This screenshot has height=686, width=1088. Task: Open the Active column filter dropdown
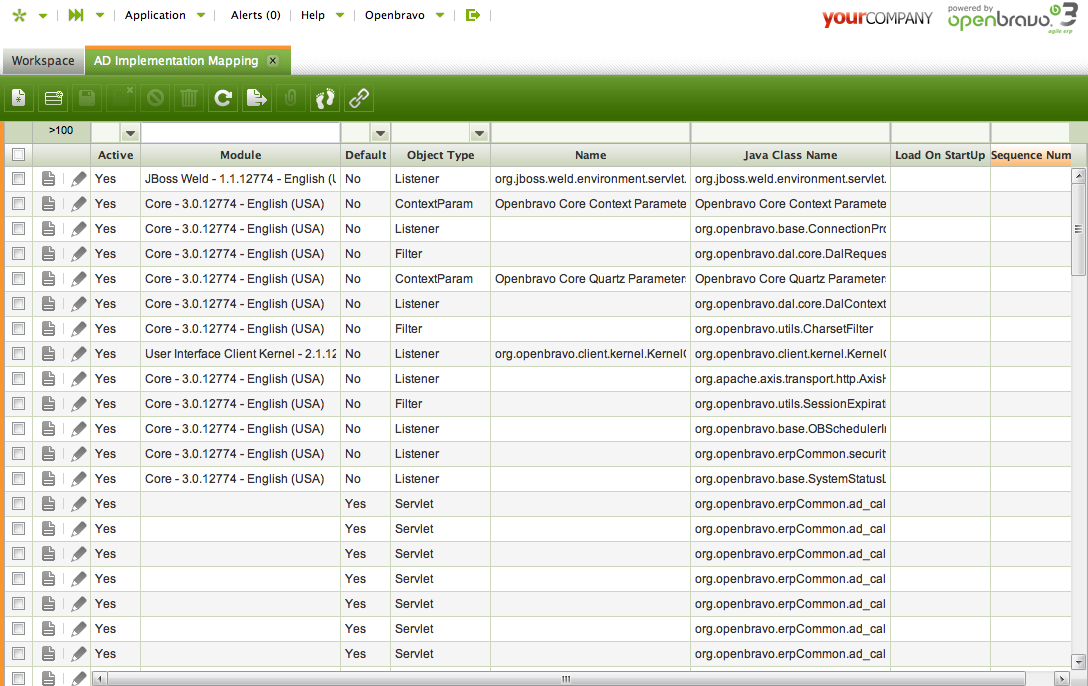click(130, 132)
